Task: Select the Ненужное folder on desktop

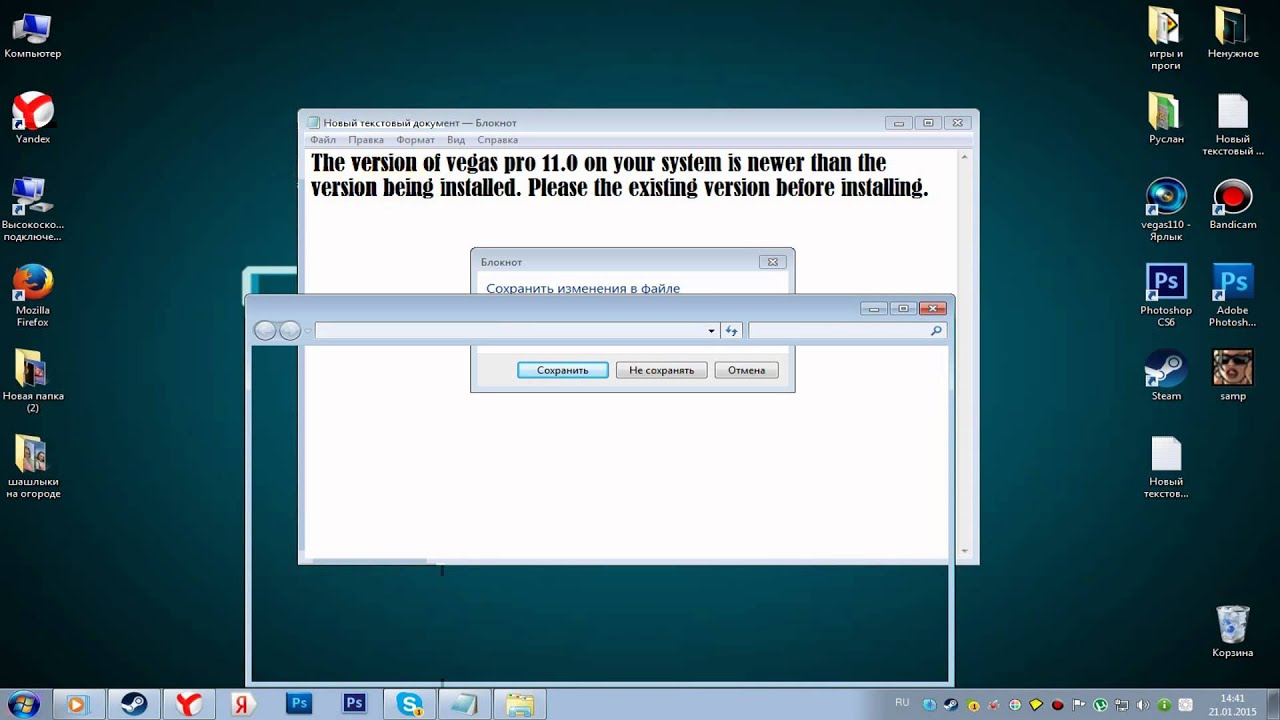Action: 1233,32
